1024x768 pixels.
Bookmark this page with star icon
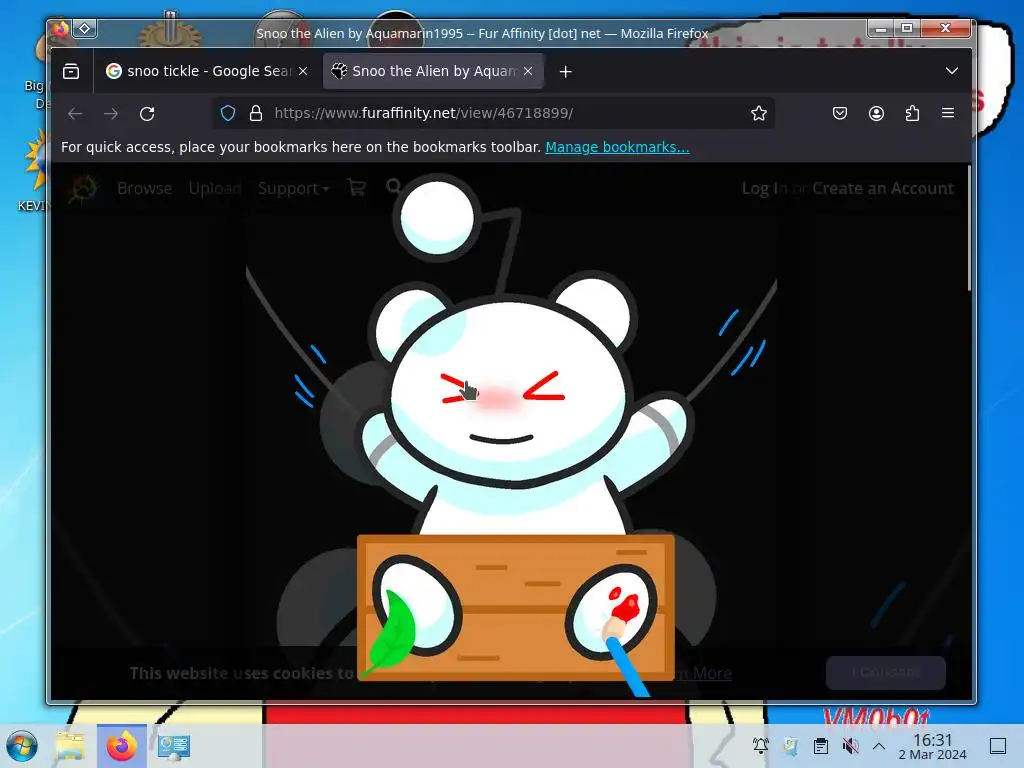click(x=758, y=114)
